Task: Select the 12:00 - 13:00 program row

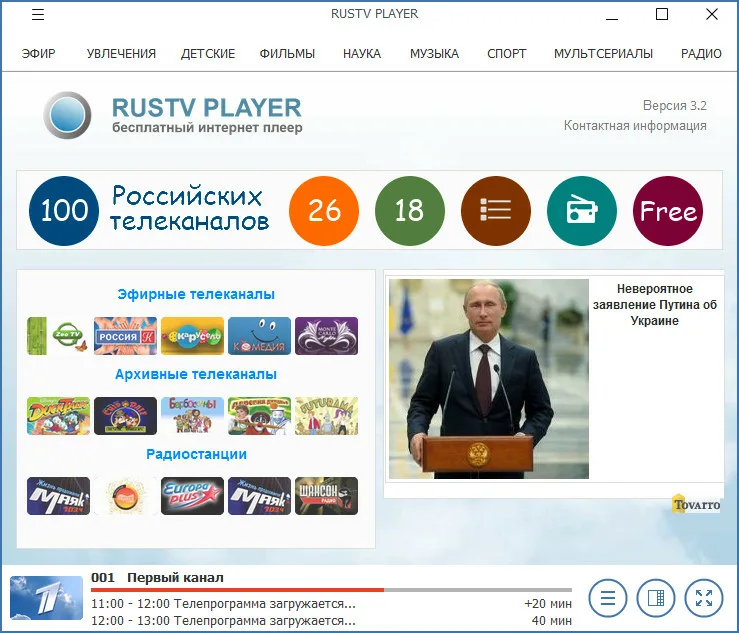Action: coord(331,621)
